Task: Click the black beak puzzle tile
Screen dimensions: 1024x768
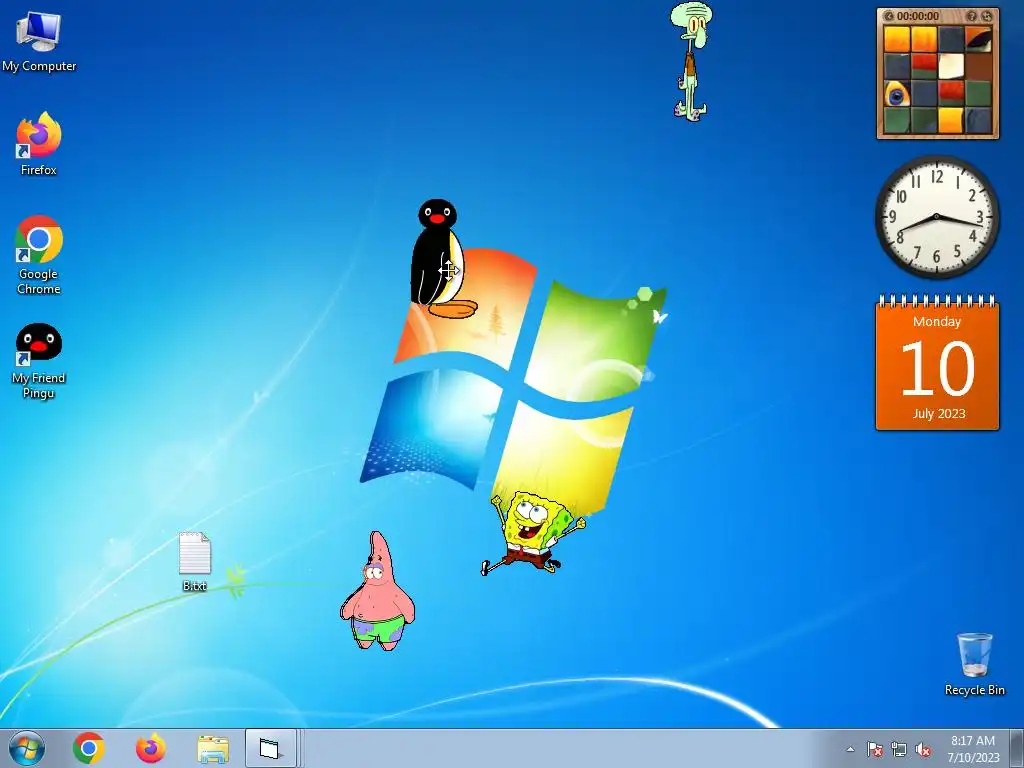Action: coord(978,39)
